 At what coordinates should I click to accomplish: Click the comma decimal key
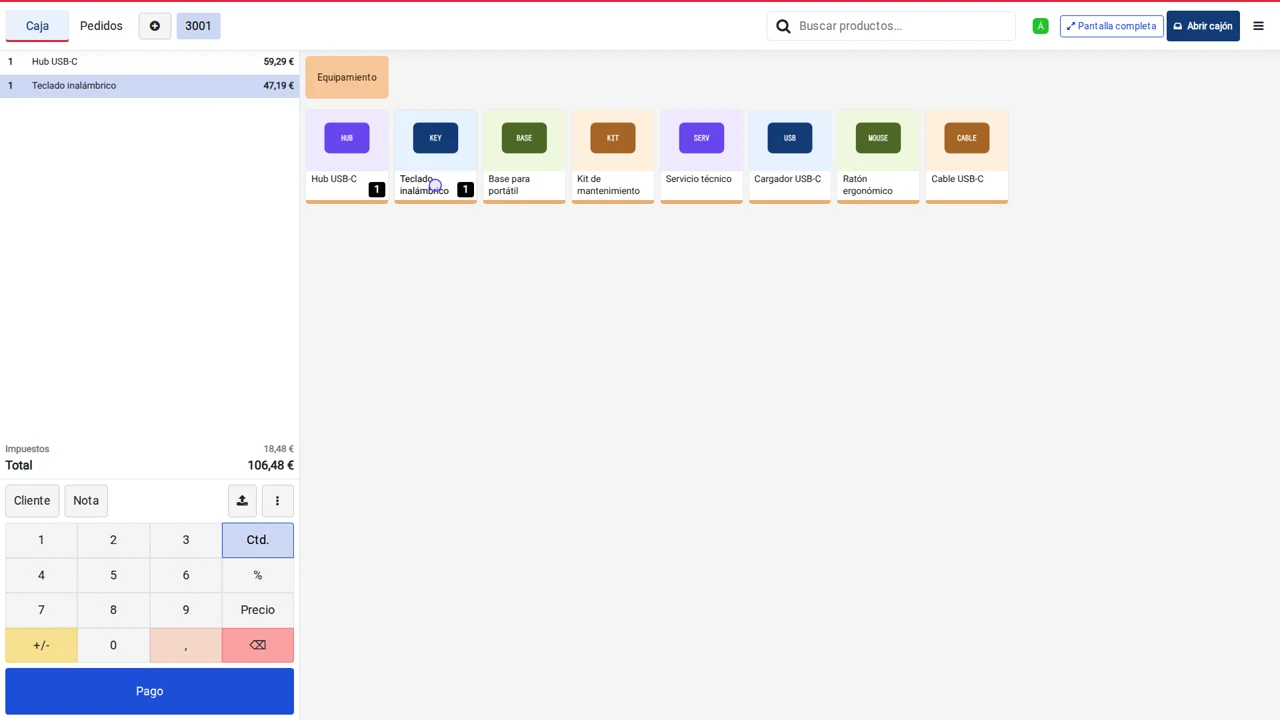pyautogui.click(x=186, y=645)
